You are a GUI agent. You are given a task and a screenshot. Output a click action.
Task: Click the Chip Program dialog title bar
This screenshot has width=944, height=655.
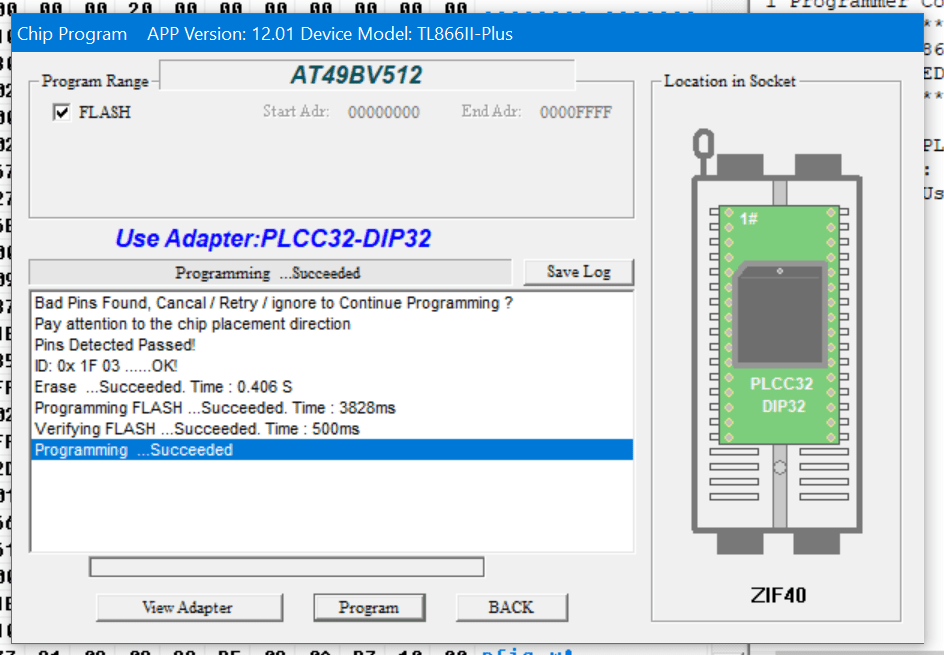(467, 34)
